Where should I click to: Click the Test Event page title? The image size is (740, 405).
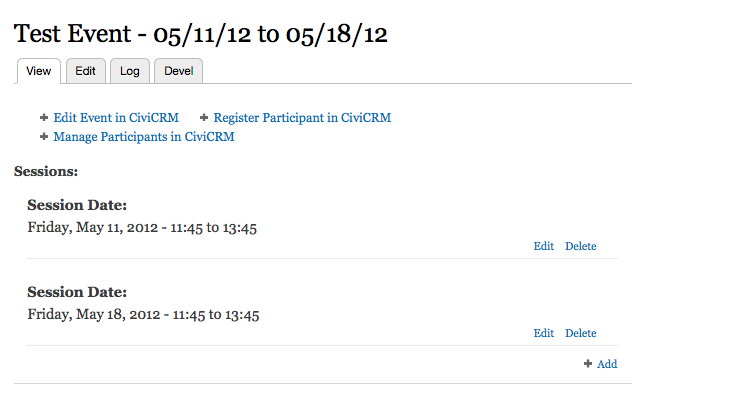point(200,33)
